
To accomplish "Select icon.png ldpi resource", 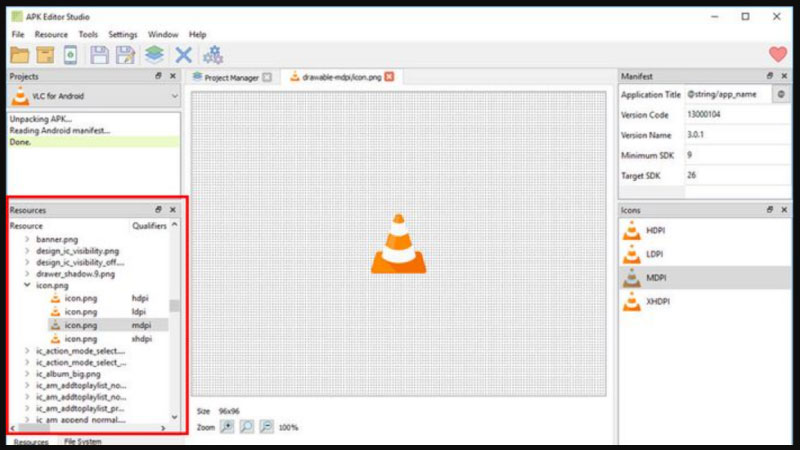I will 108,311.
